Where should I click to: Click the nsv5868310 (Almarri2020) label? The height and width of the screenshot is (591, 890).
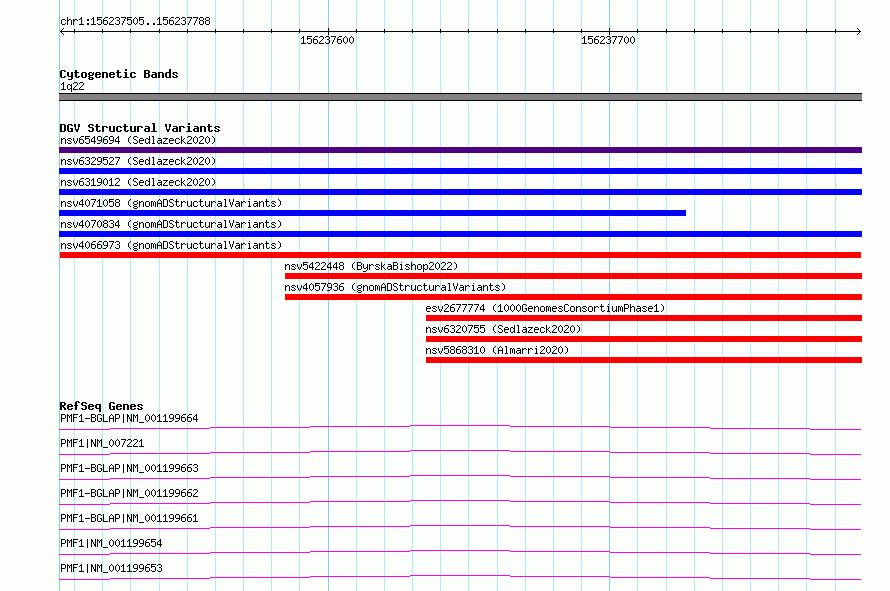[497, 350]
